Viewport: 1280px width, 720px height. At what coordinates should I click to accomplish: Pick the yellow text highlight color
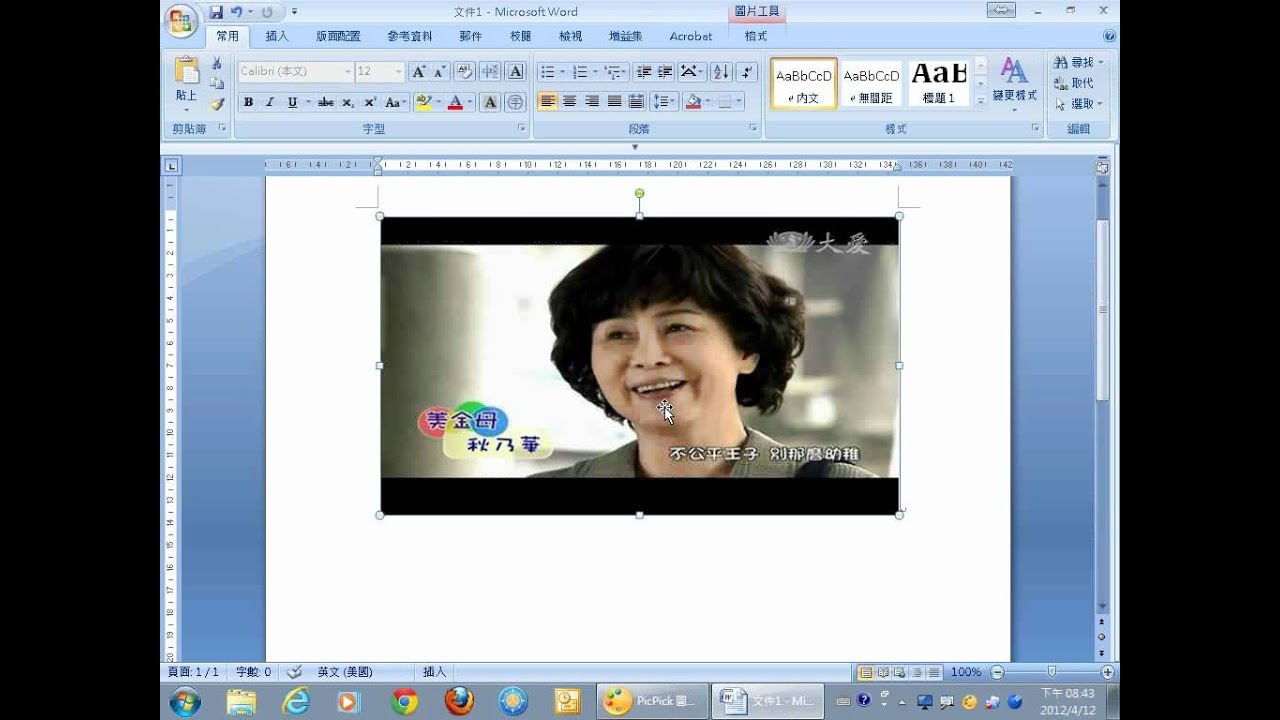[423, 102]
